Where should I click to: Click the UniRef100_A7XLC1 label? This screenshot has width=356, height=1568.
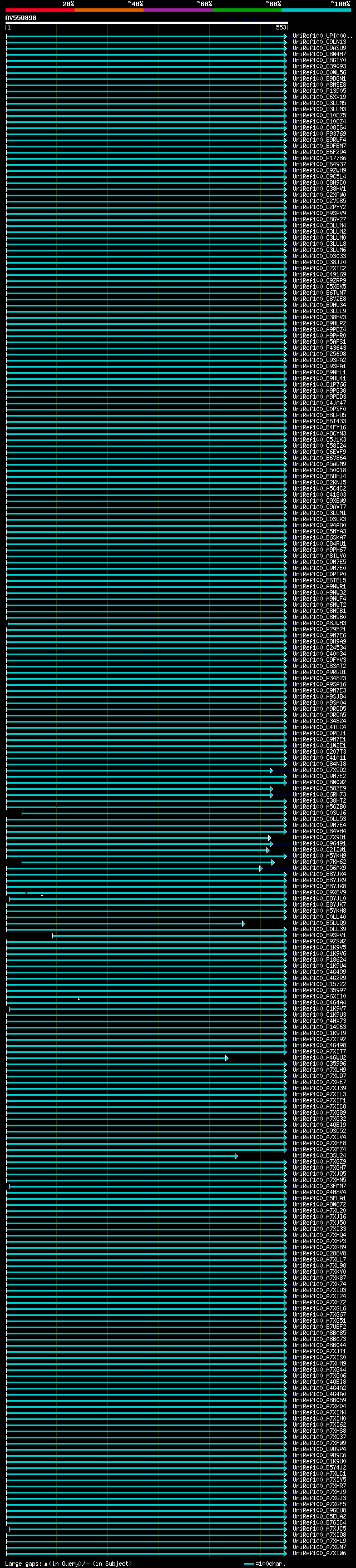click(319, 1473)
